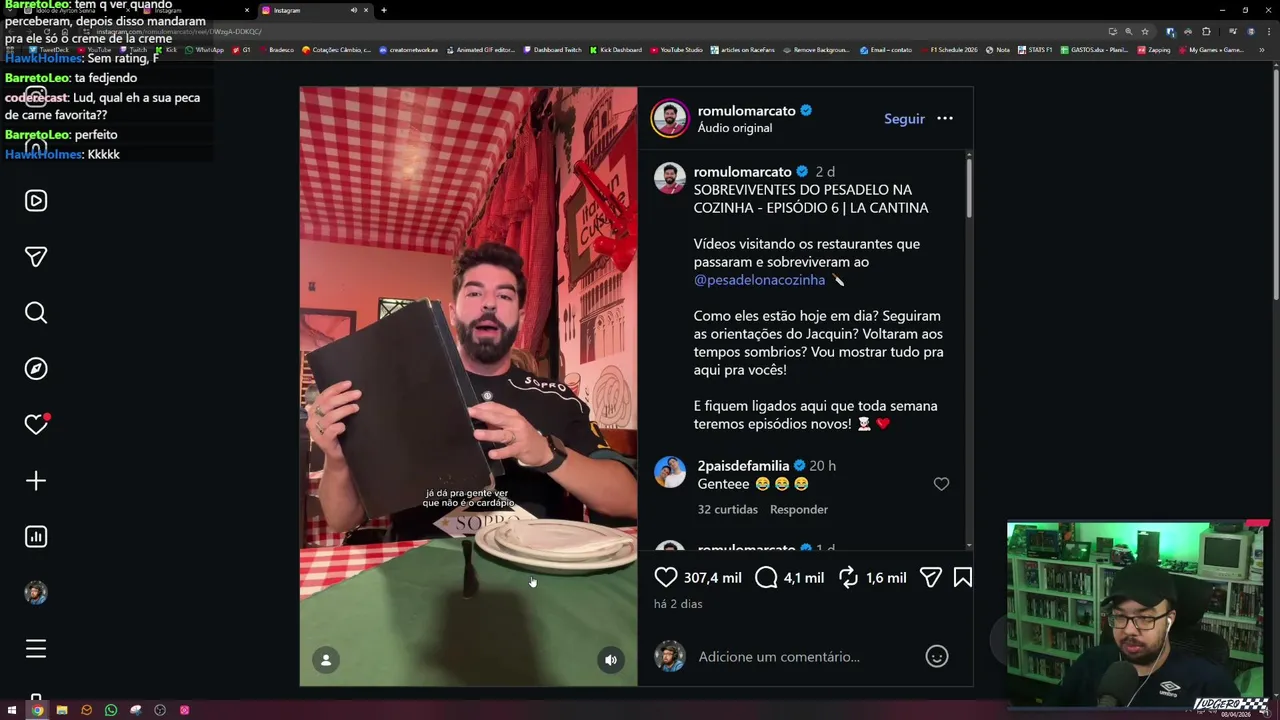Open OBS Studio from the taskbar
Image resolution: width=1280 pixels, height=720 pixels.
160,710
